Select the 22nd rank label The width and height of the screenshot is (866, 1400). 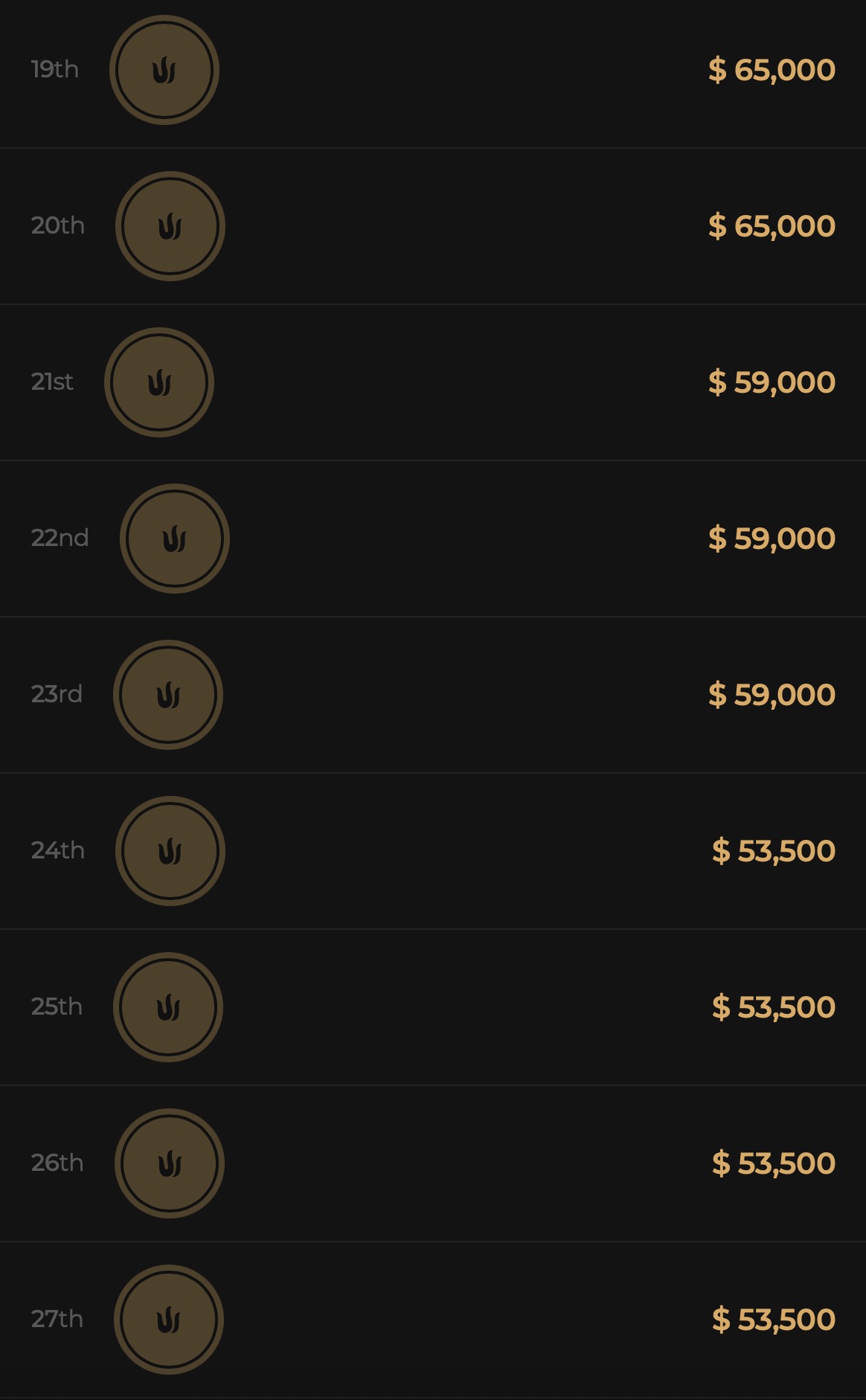pyautogui.click(x=60, y=539)
